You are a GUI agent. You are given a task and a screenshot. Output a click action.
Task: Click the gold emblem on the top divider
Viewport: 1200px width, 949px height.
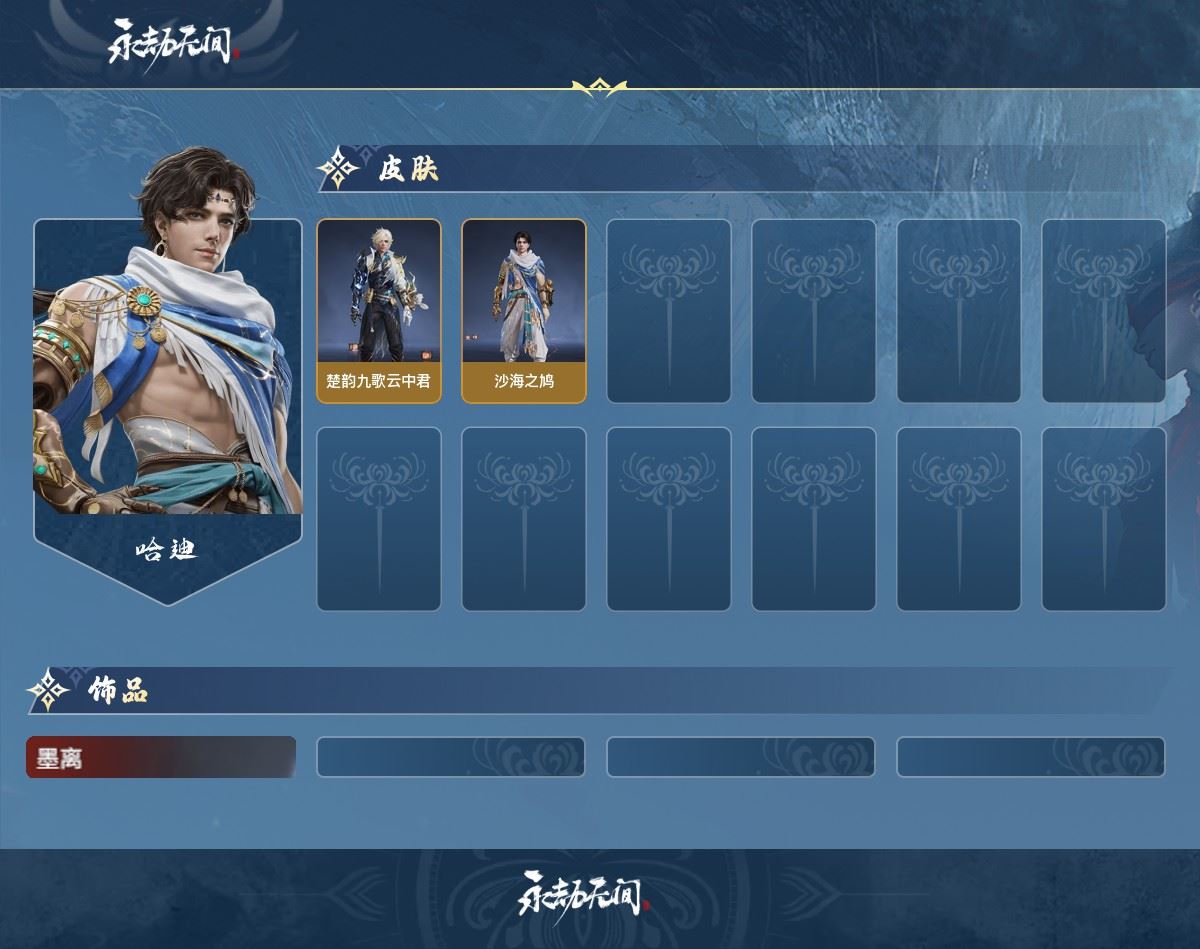click(599, 88)
